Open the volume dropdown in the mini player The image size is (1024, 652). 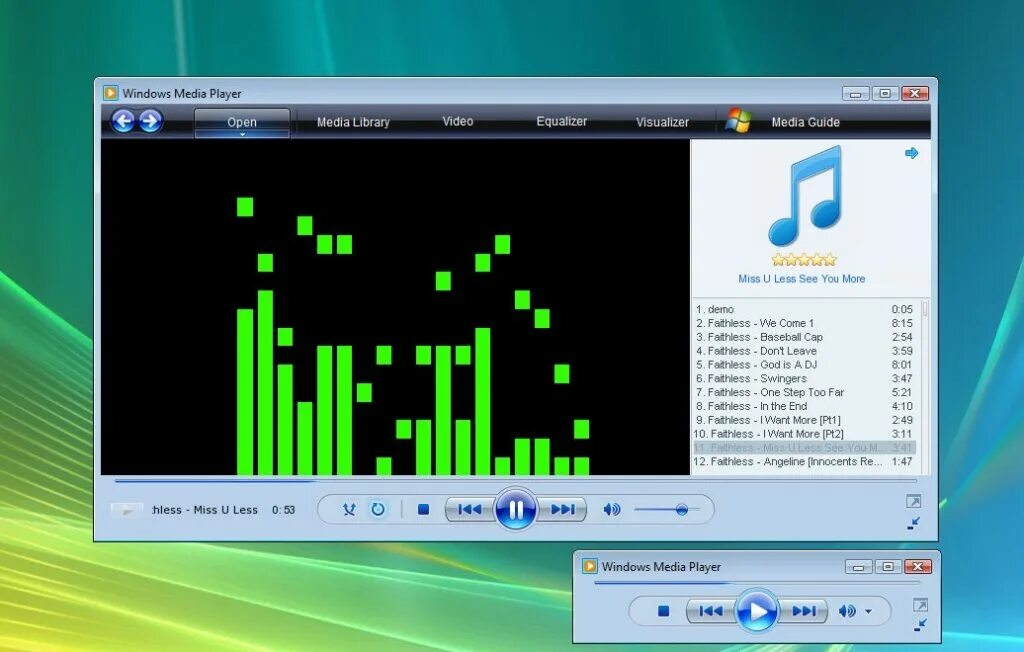866,611
